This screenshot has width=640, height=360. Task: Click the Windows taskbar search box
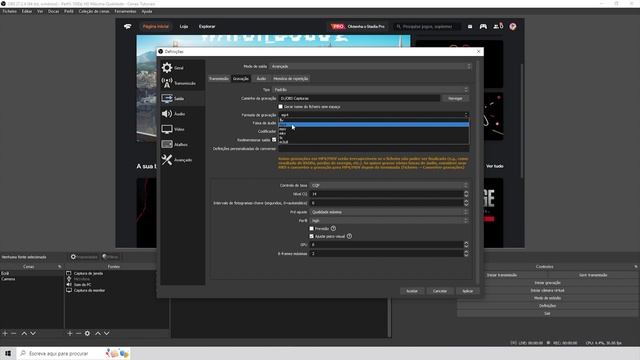point(73,353)
